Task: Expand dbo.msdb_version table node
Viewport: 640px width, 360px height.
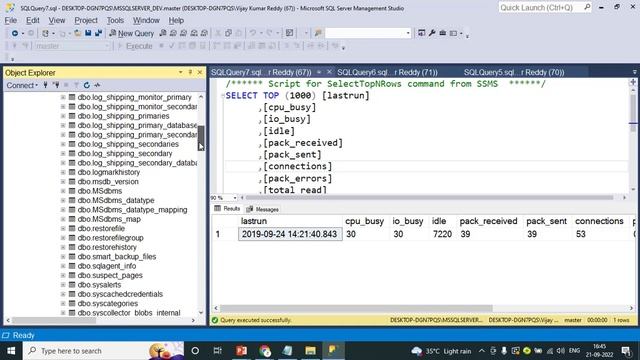Action: [63, 182]
